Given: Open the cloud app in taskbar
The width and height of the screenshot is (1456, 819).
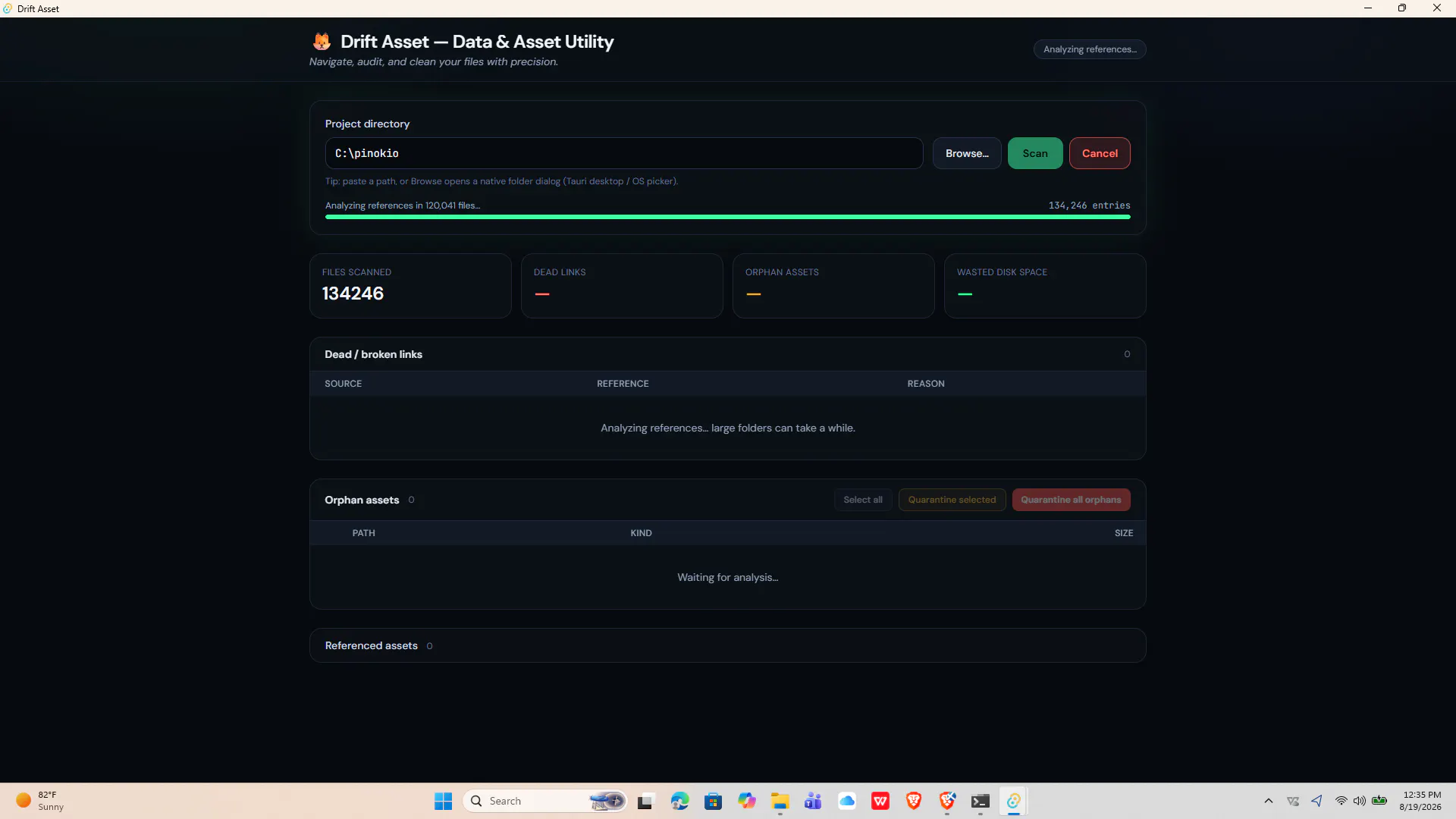Looking at the screenshot, I should tap(847, 801).
